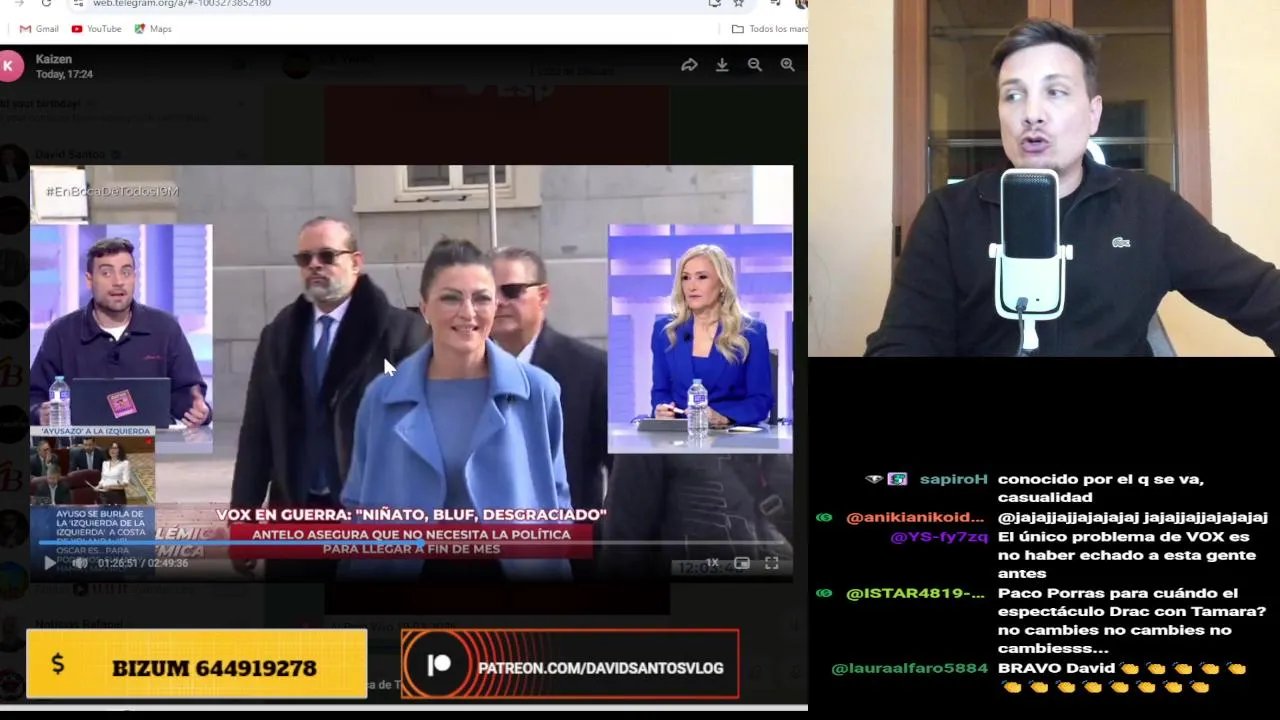Click the site info icon in address bar

coord(78,4)
